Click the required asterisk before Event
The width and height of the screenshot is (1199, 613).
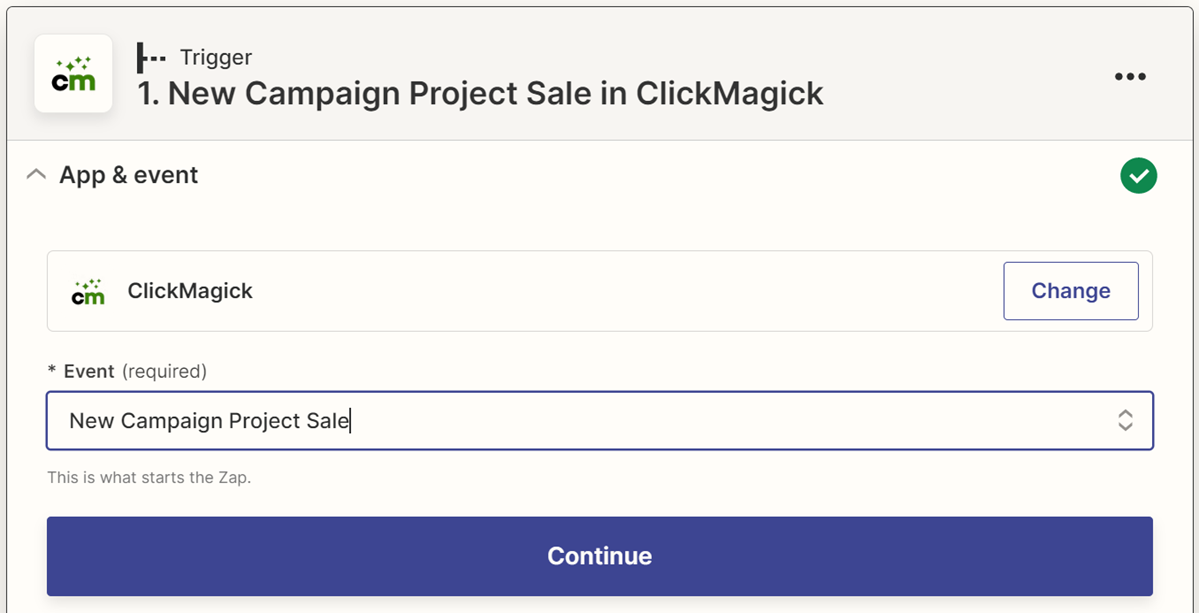[x=52, y=372]
